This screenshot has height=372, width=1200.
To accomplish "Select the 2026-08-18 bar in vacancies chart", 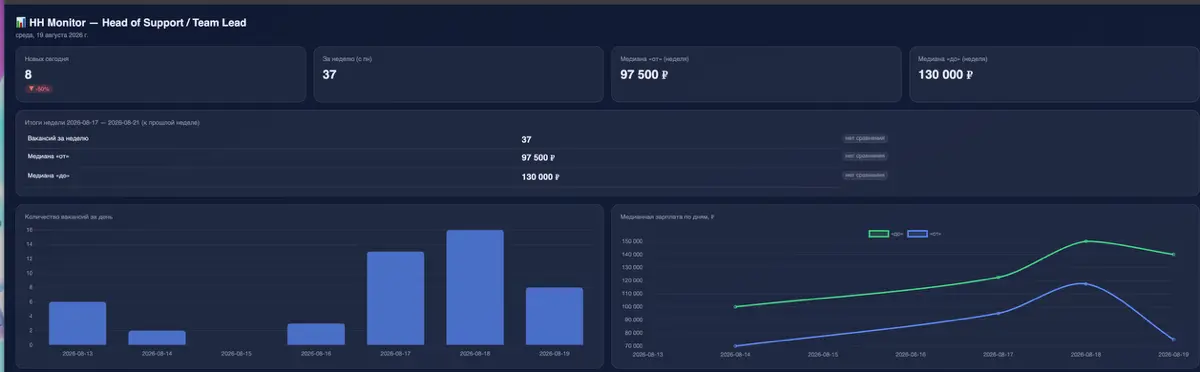I will click(x=475, y=288).
